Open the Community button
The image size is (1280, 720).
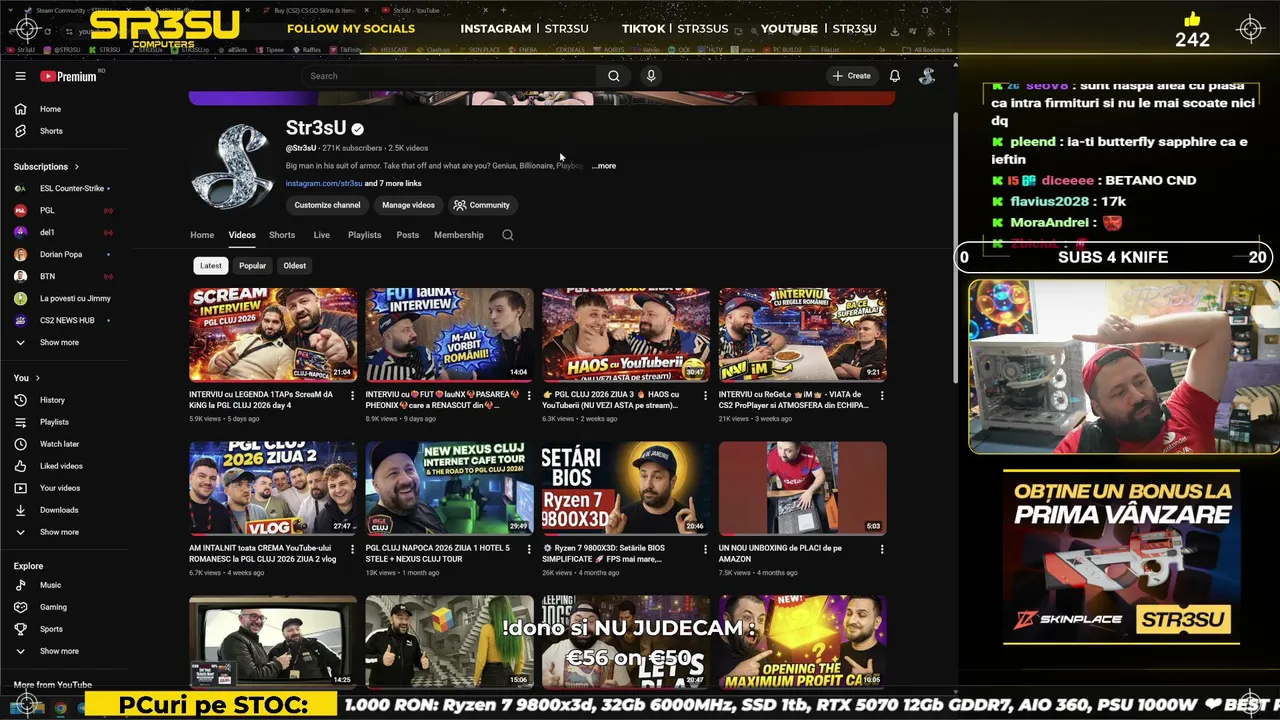click(482, 205)
